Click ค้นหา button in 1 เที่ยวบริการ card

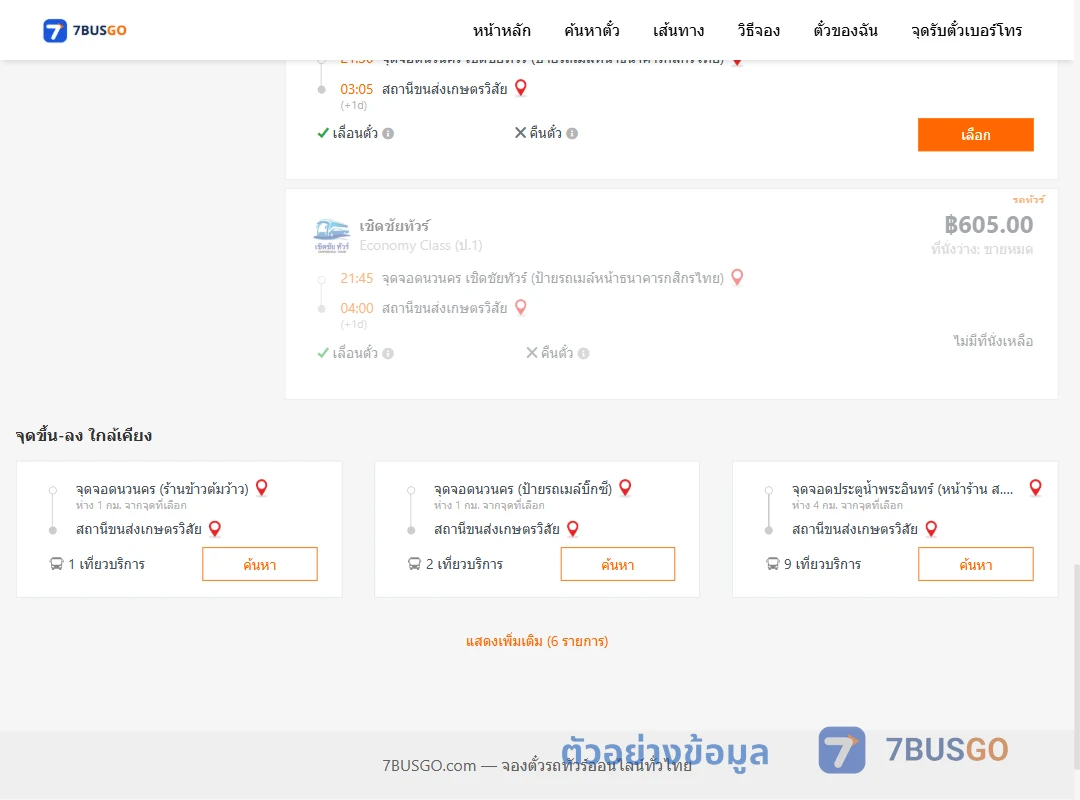[260, 564]
